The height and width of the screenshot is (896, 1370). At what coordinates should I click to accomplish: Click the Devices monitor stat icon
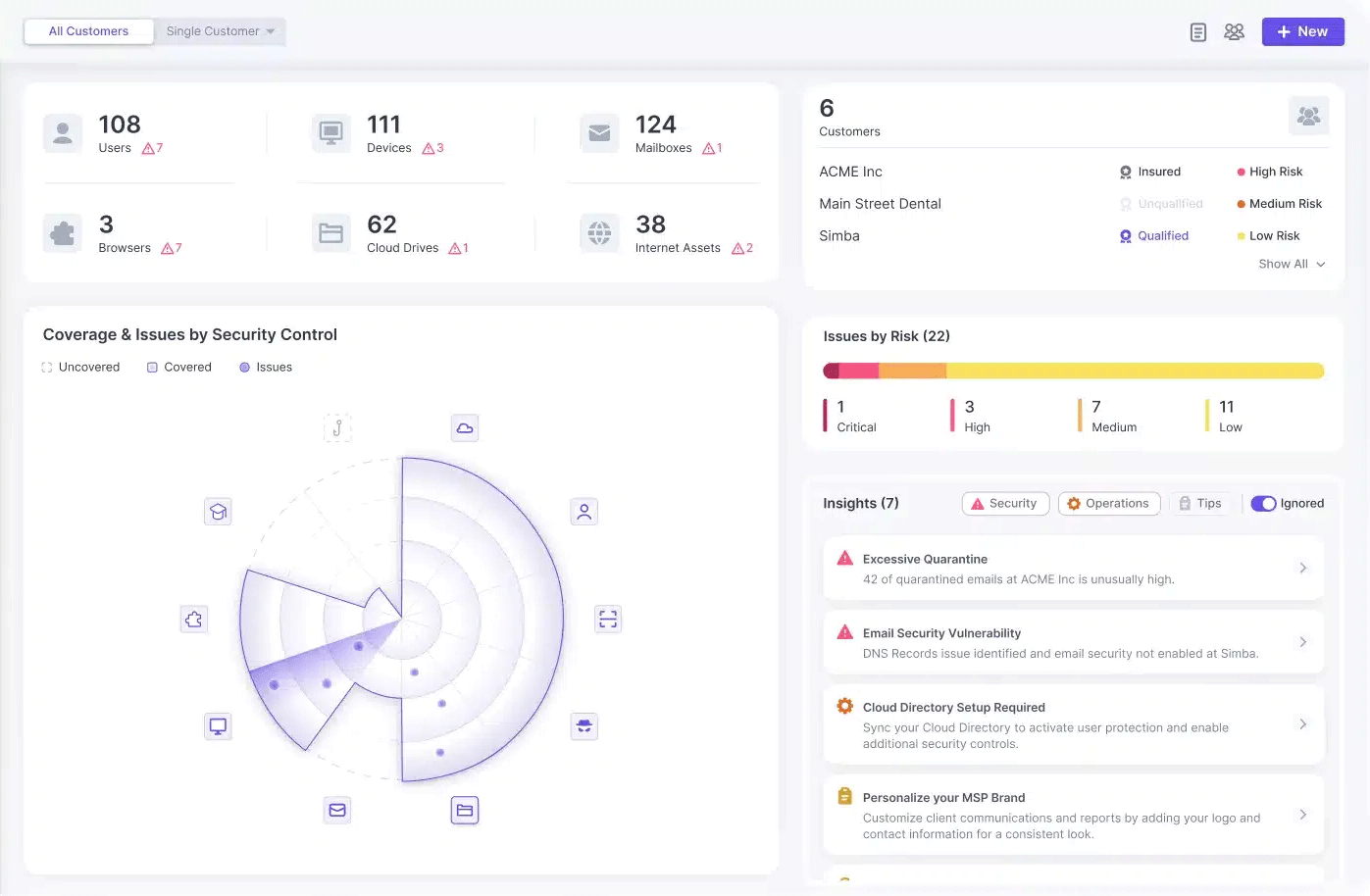(x=331, y=133)
